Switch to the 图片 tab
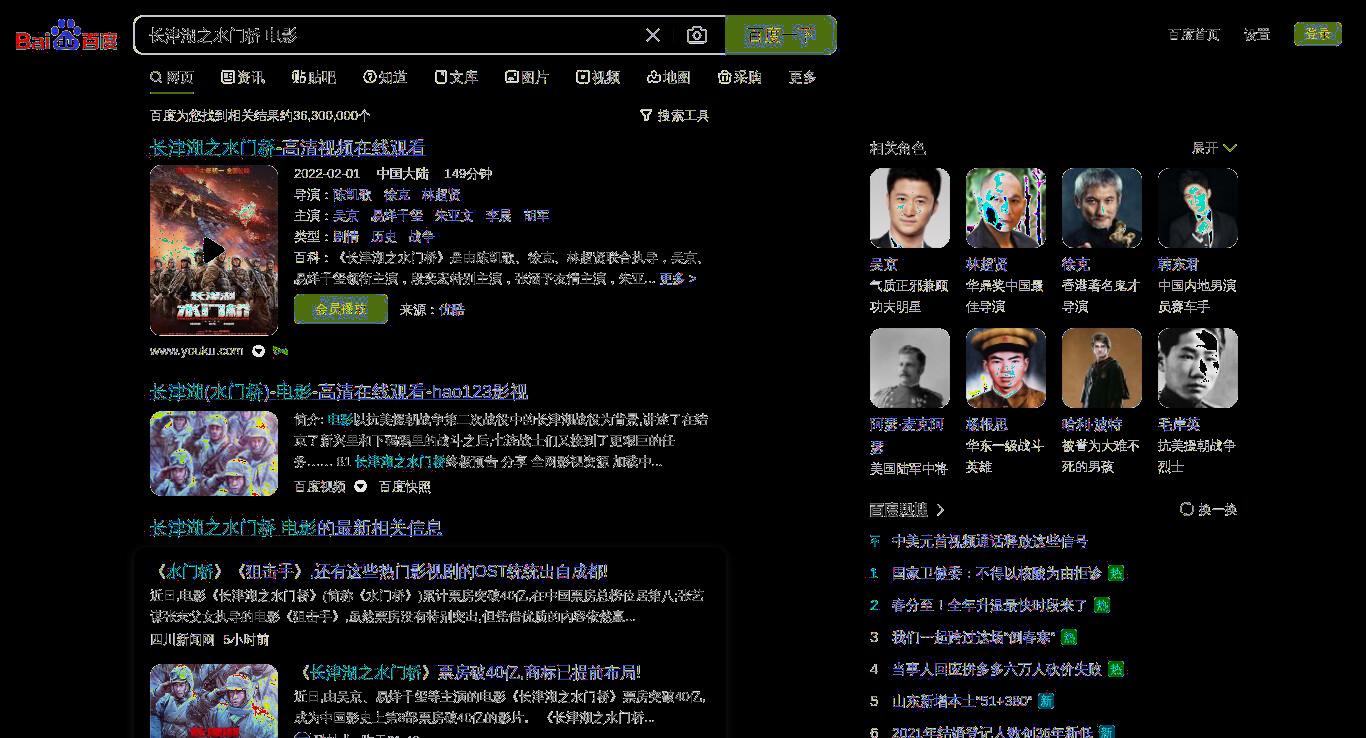The width and height of the screenshot is (1366, 738). click(527, 77)
